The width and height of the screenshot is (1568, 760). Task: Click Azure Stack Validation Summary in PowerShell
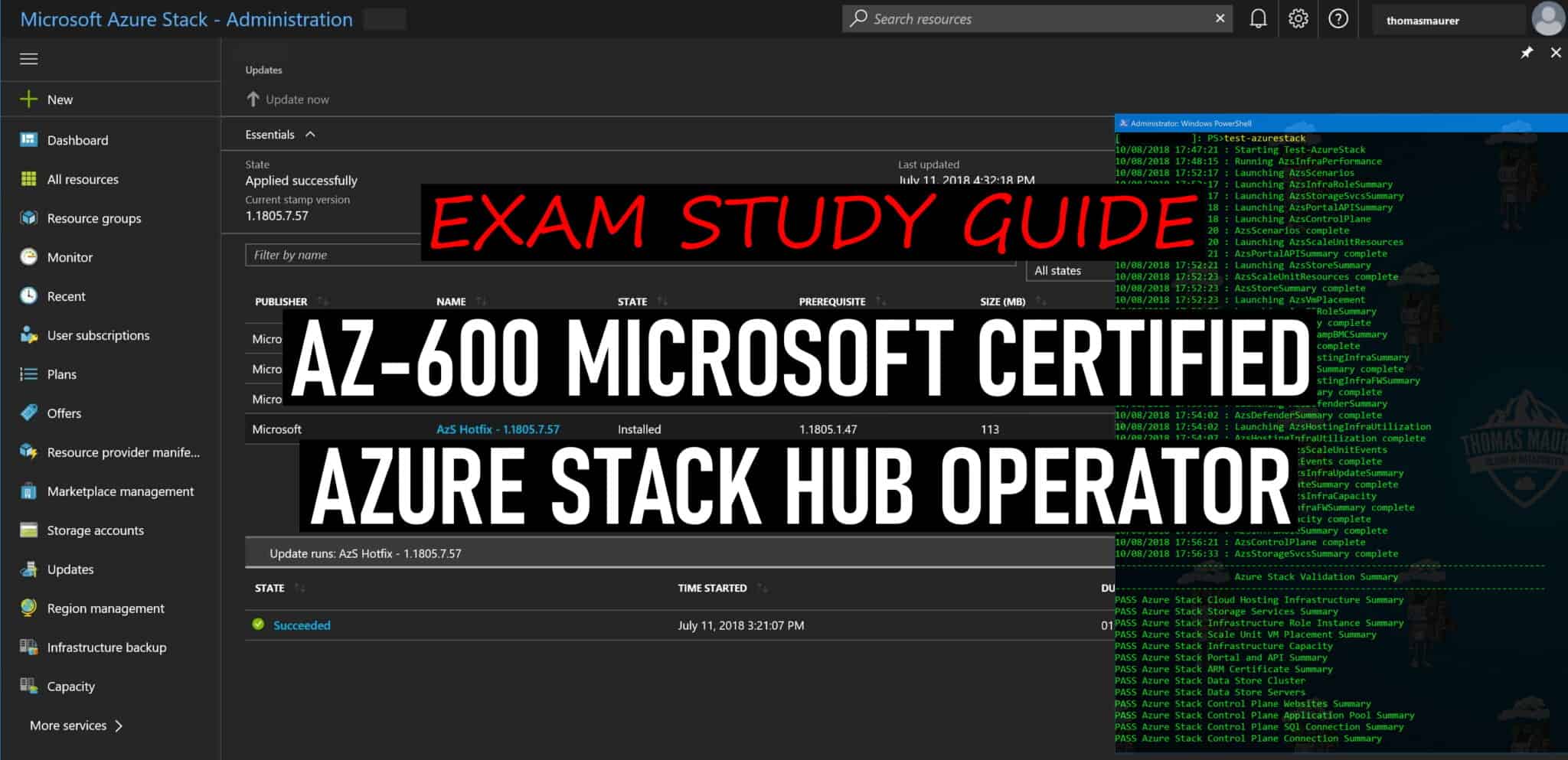[x=1315, y=577]
